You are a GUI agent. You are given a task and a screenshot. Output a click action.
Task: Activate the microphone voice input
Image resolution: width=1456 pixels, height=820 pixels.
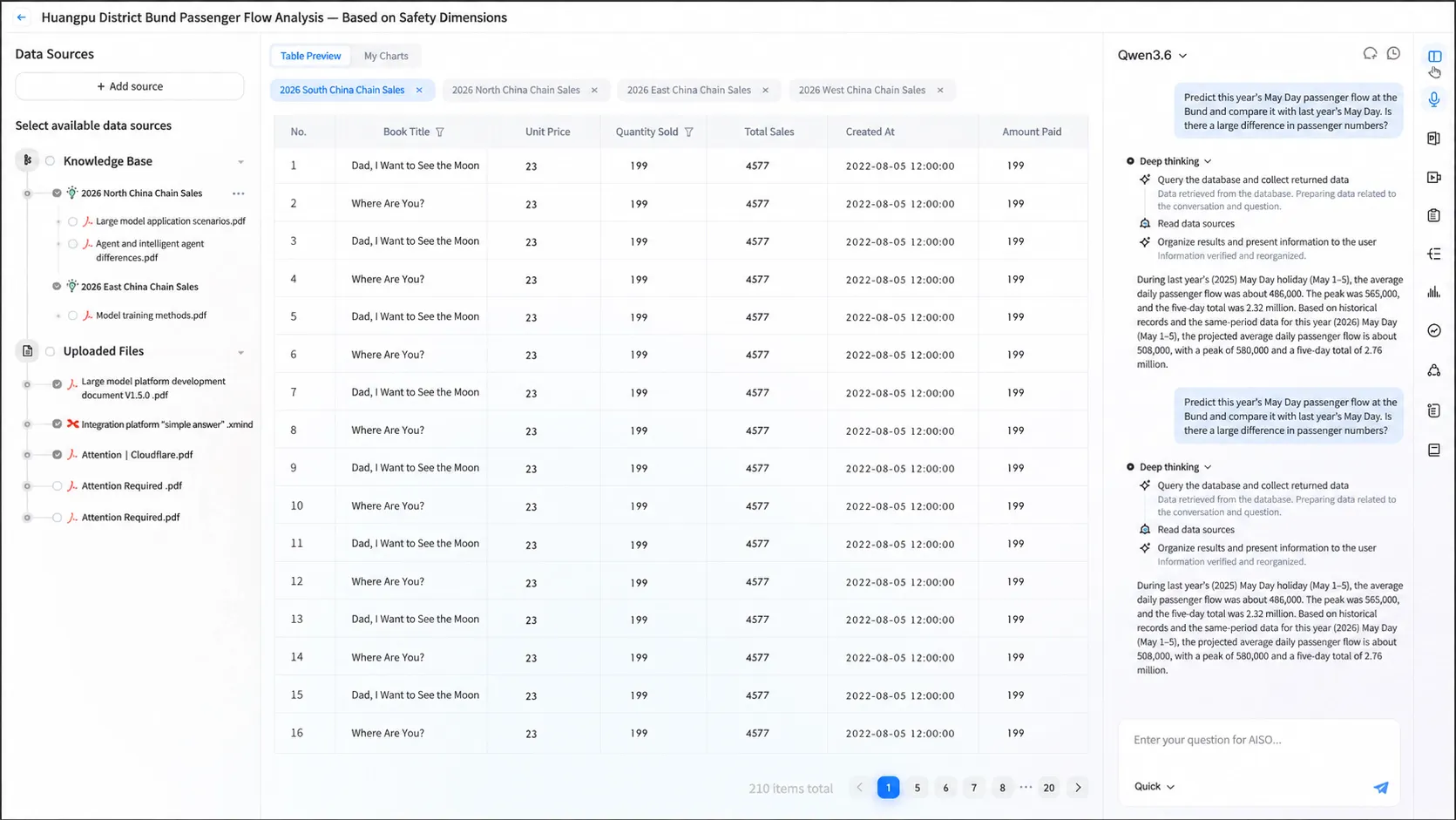coord(1433,99)
